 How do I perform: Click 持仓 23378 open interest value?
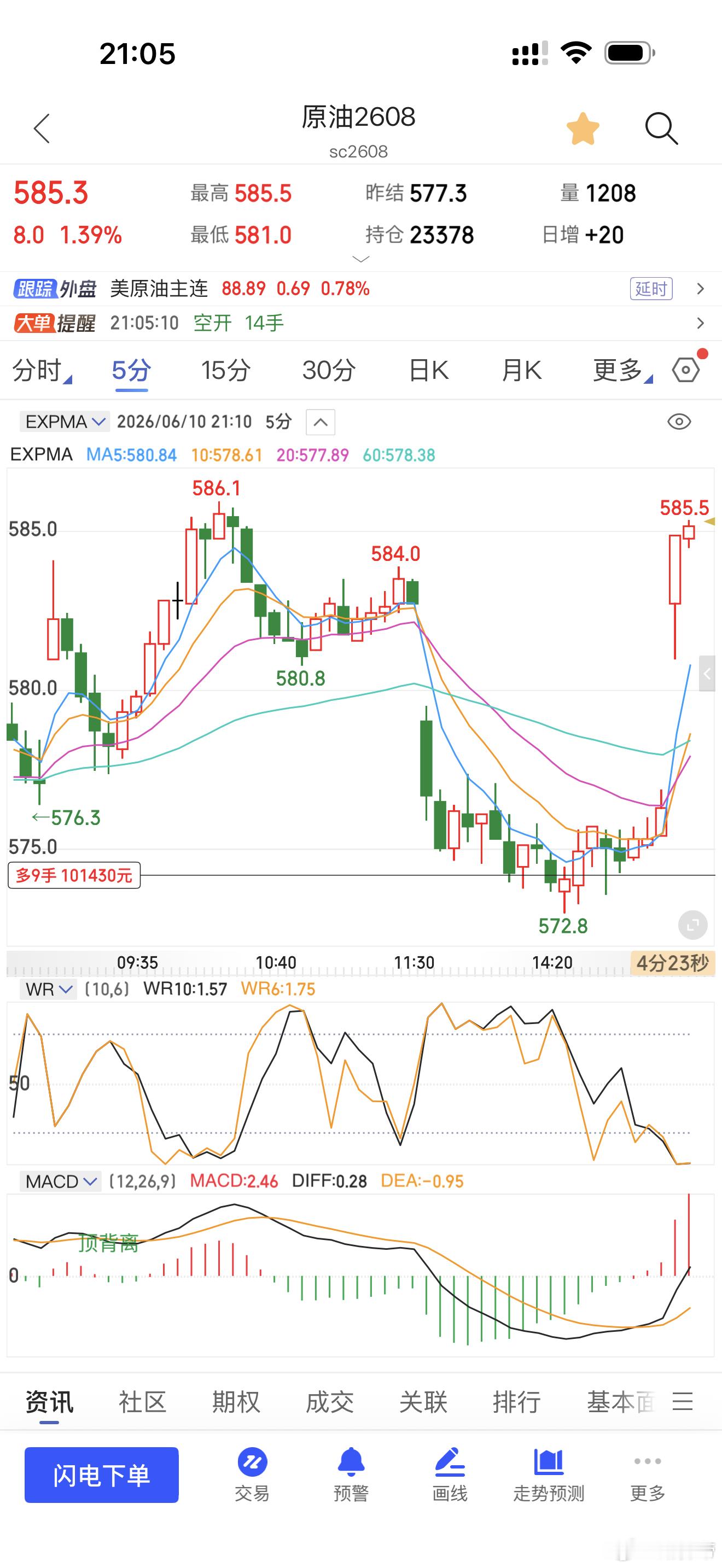420,235
